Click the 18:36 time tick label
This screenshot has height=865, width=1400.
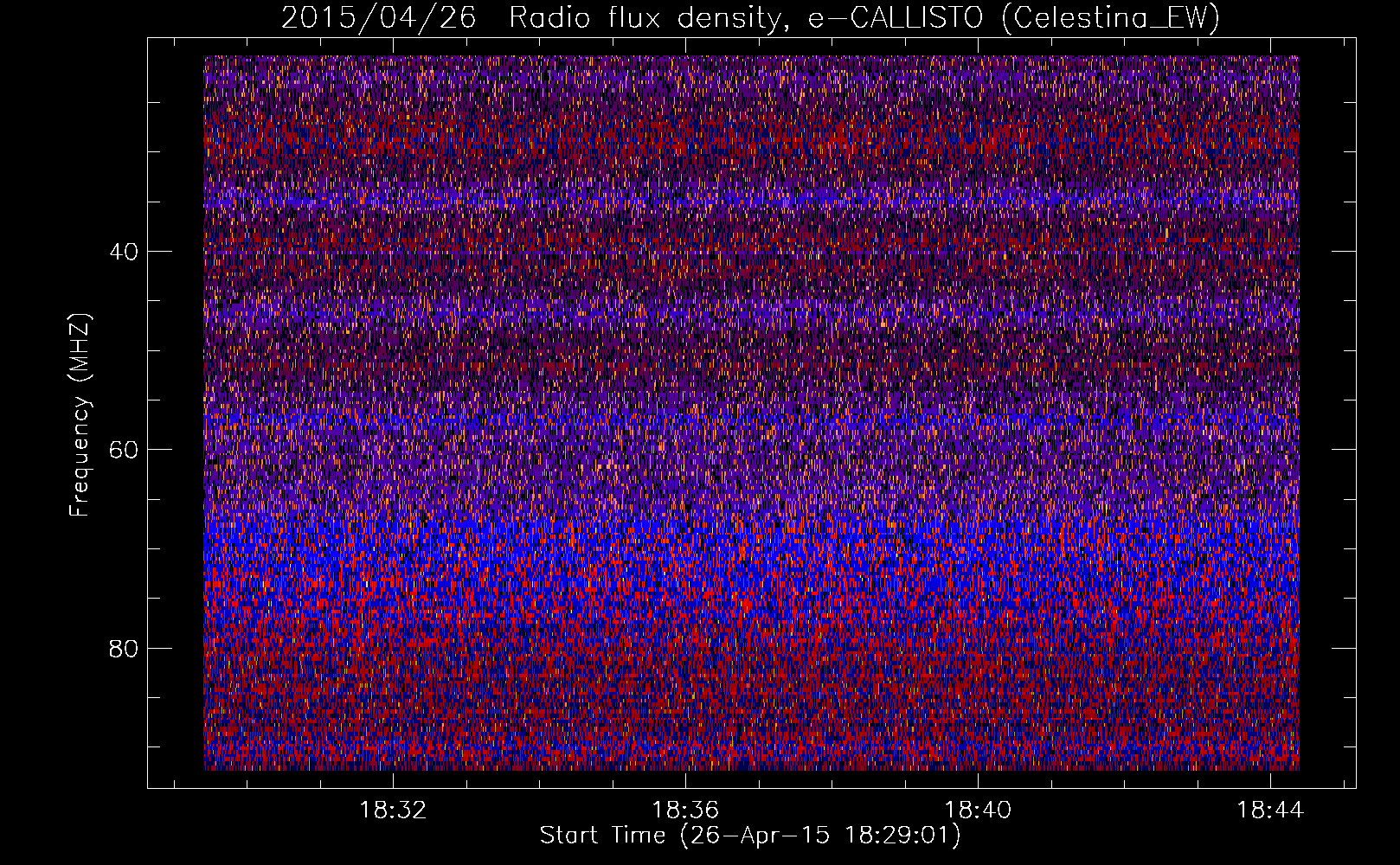click(685, 811)
